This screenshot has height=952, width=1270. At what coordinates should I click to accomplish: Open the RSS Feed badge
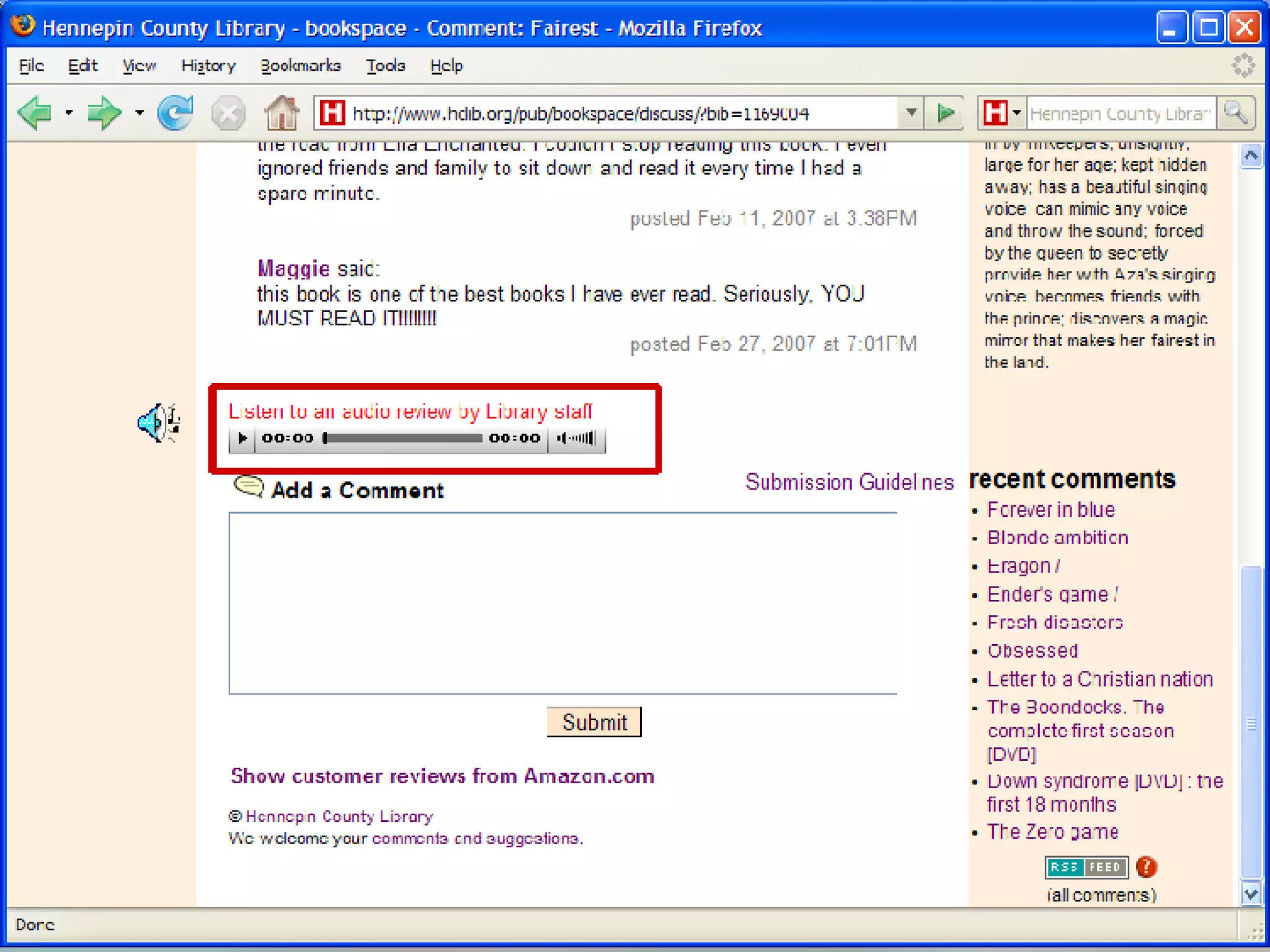point(1086,866)
